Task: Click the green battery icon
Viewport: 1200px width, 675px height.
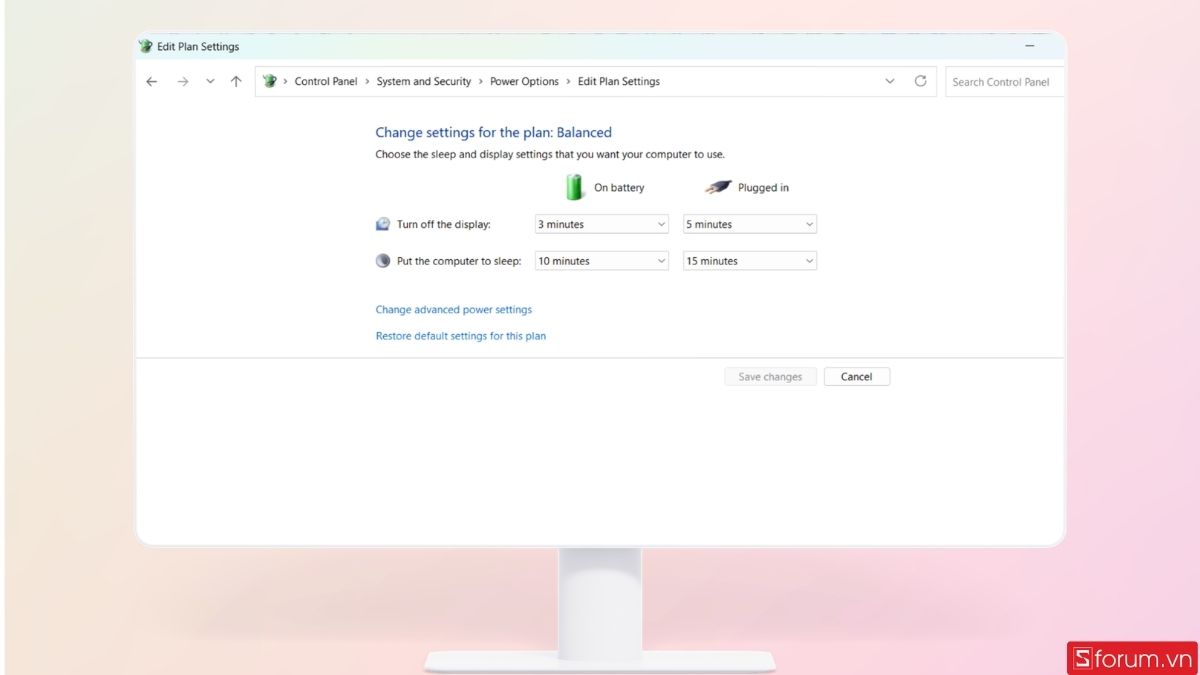Action: [x=574, y=187]
